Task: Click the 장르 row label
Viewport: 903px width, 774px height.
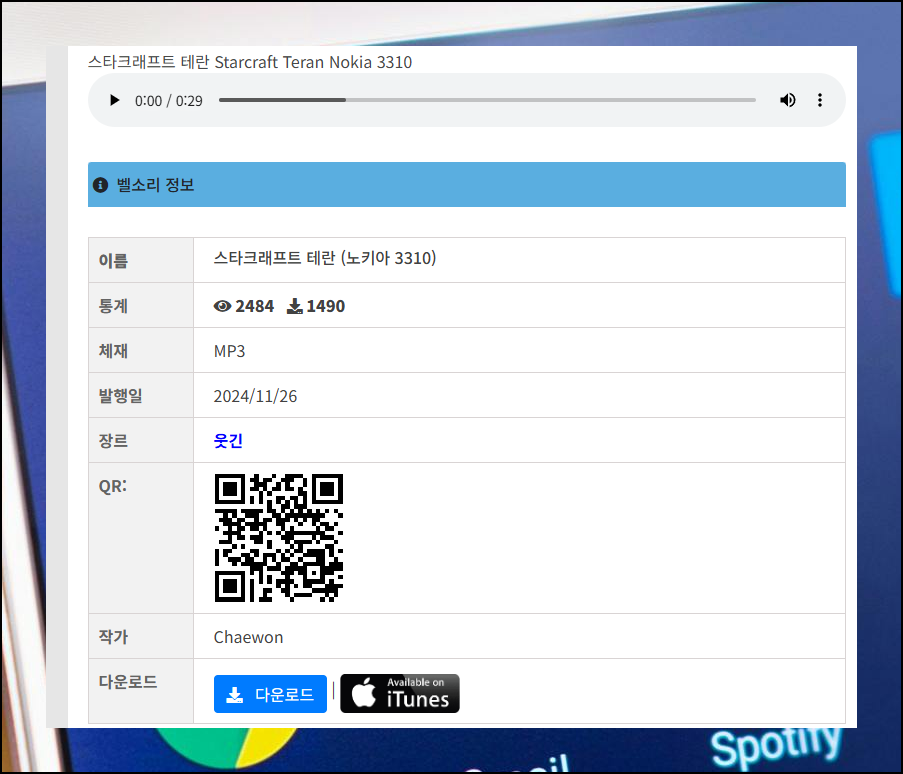Action: tap(113, 441)
